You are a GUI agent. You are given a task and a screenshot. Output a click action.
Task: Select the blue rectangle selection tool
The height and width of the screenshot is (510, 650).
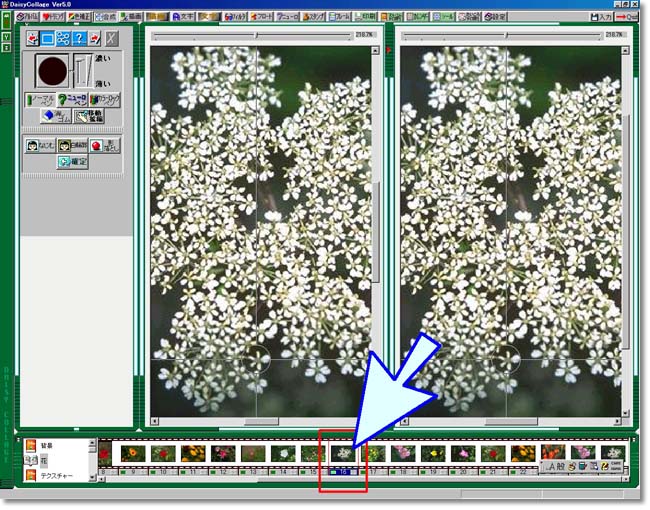pyautogui.click(x=48, y=39)
